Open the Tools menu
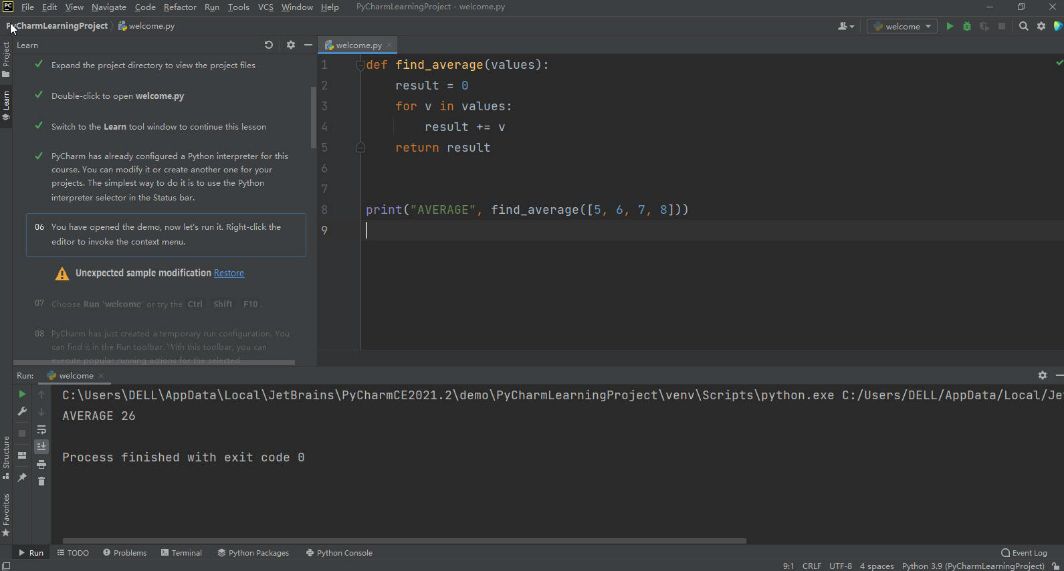 pos(238,7)
